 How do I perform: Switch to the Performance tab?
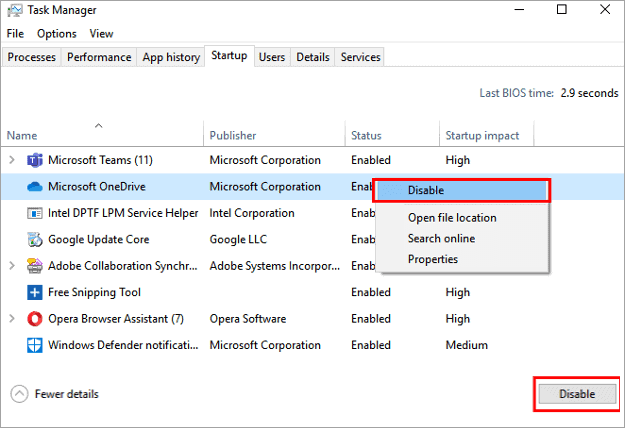(99, 57)
